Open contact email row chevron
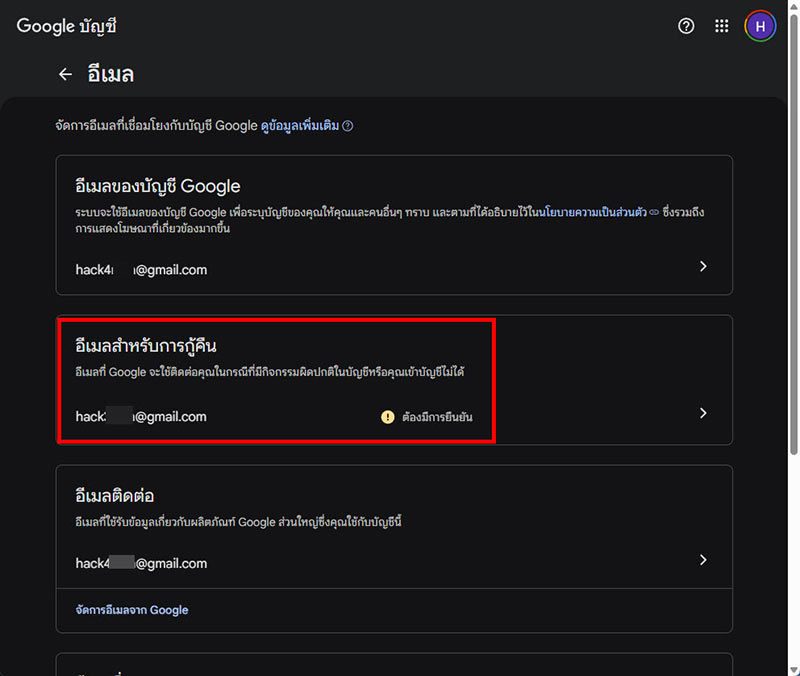Viewport: 800px width, 676px height. click(703, 560)
